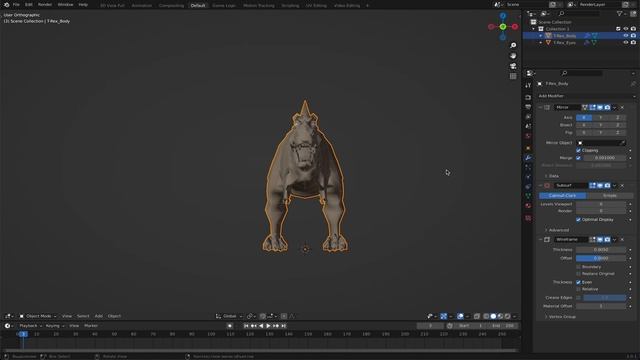Enable Crease Edges checkbox
640x360 pixels.
point(578,298)
